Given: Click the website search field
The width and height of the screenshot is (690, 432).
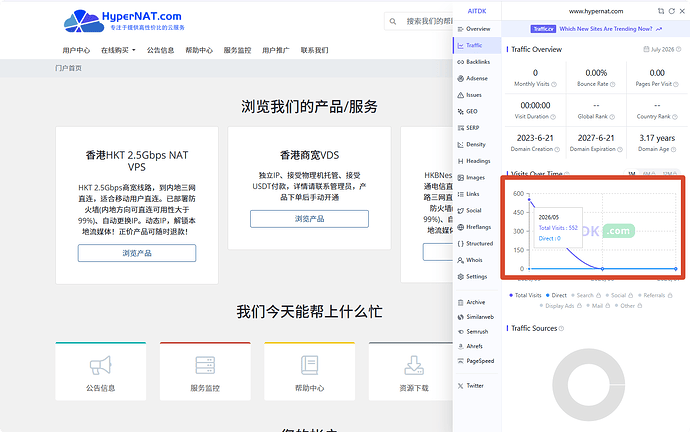Looking at the screenshot, I should click(418, 21).
